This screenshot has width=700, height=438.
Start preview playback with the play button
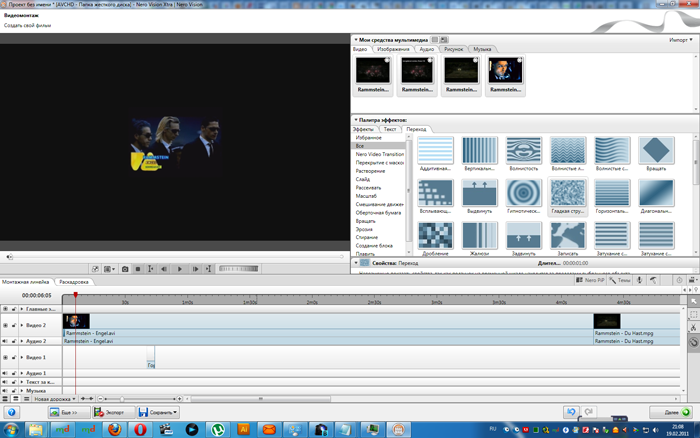[179, 269]
